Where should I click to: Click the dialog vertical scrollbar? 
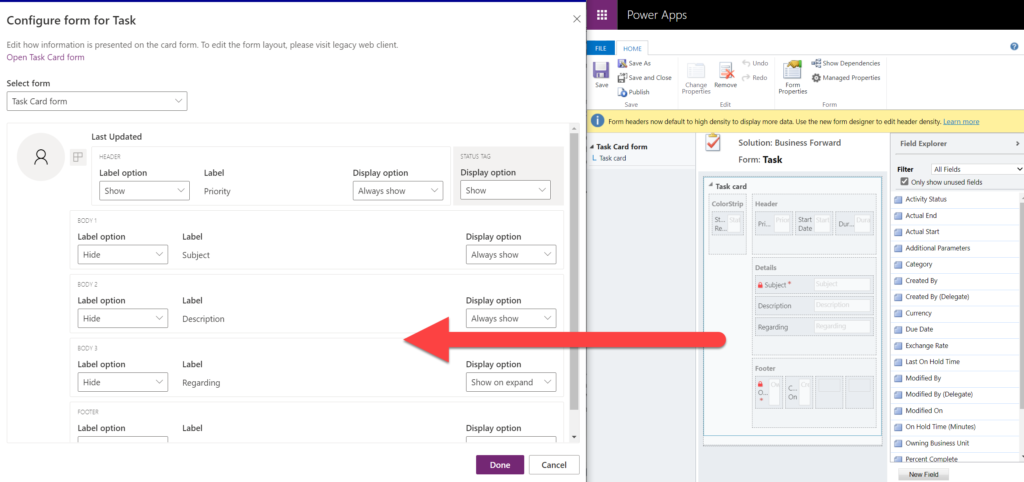pyautogui.click(x=574, y=271)
